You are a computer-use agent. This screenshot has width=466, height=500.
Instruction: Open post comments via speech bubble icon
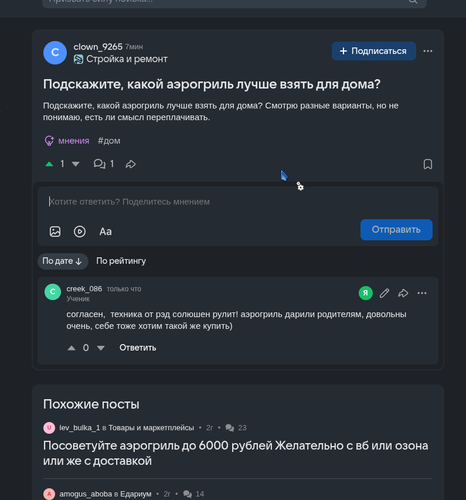click(99, 164)
